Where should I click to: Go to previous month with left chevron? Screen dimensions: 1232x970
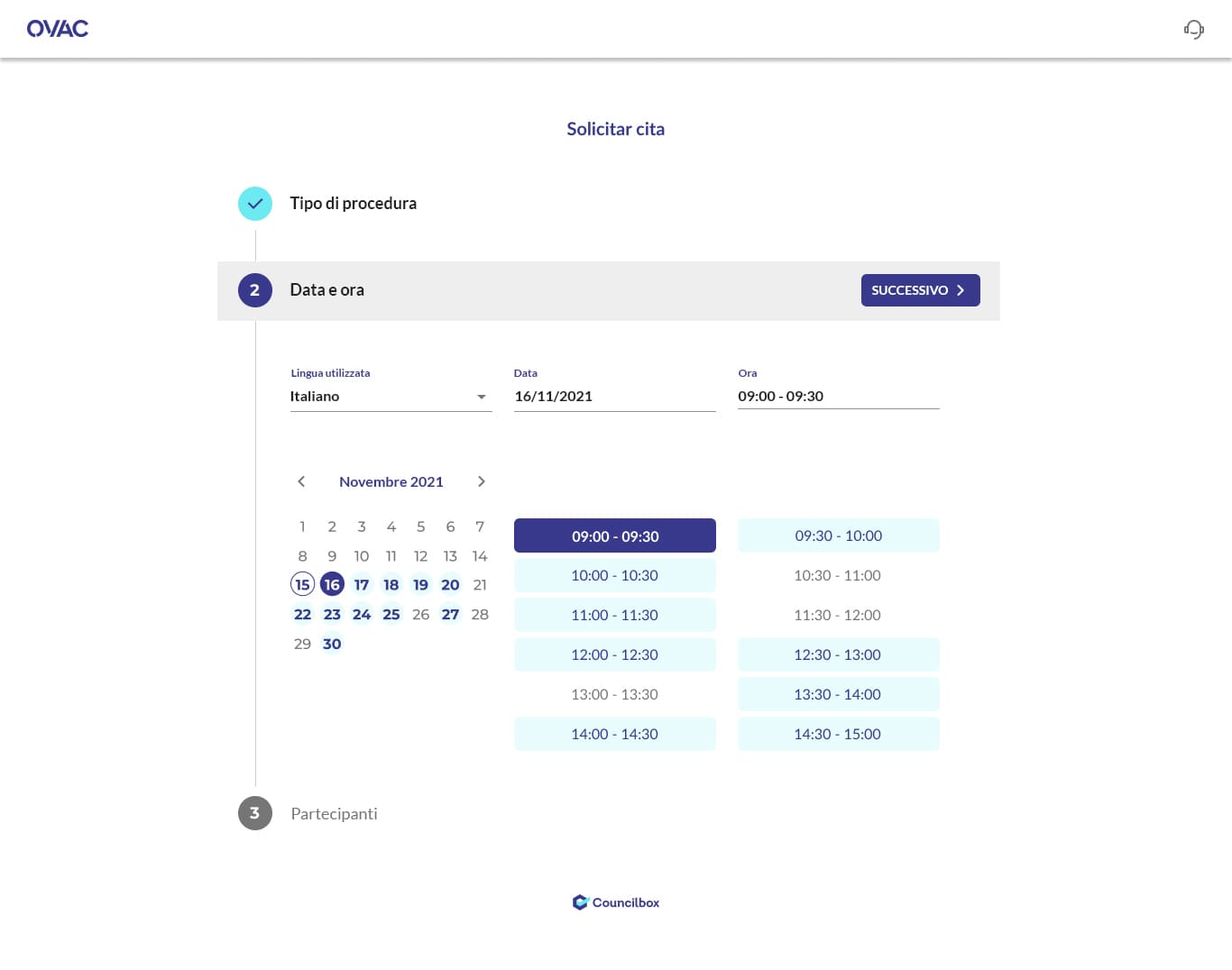301,481
